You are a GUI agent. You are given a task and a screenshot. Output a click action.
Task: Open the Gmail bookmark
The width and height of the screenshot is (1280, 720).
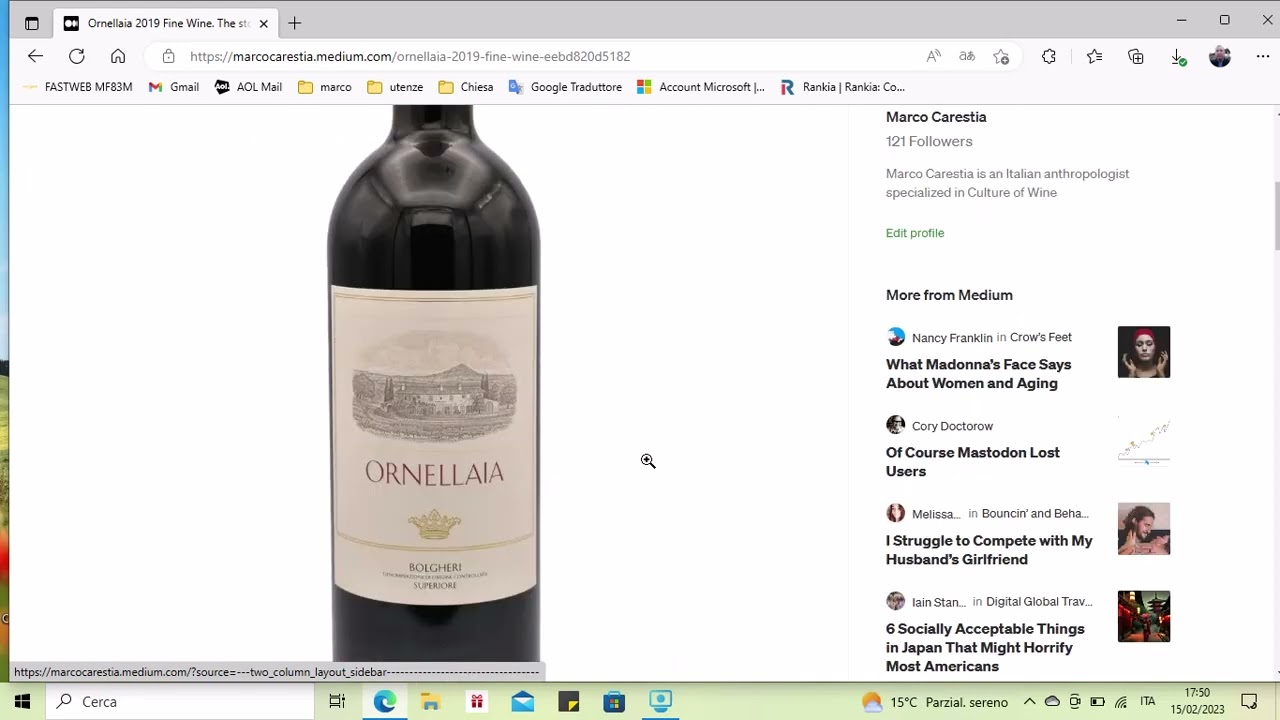tap(174, 87)
